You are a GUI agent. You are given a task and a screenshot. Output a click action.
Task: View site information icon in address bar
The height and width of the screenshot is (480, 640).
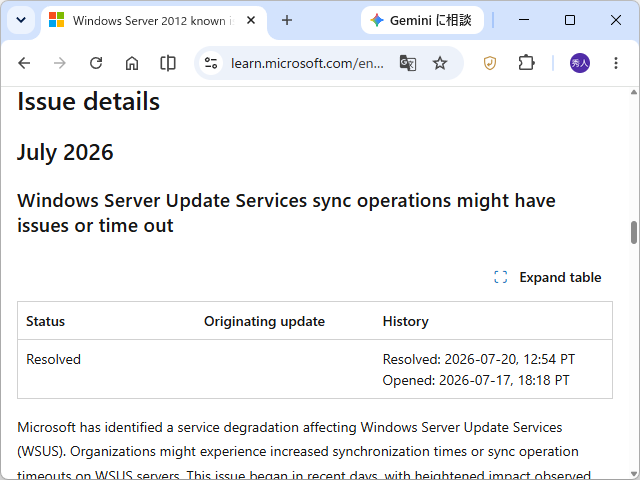(211, 63)
